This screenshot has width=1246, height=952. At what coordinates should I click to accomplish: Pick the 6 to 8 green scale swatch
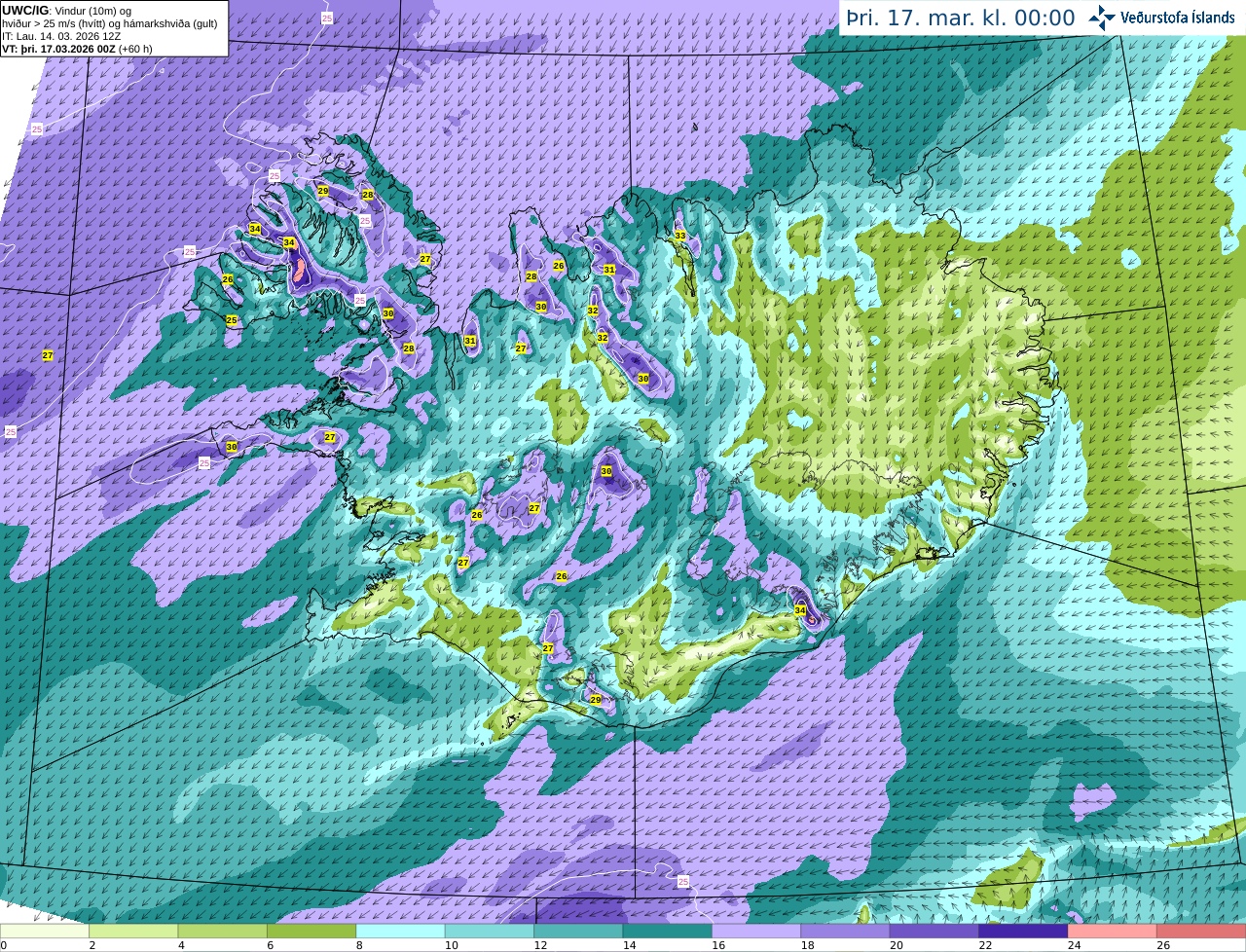[311, 932]
